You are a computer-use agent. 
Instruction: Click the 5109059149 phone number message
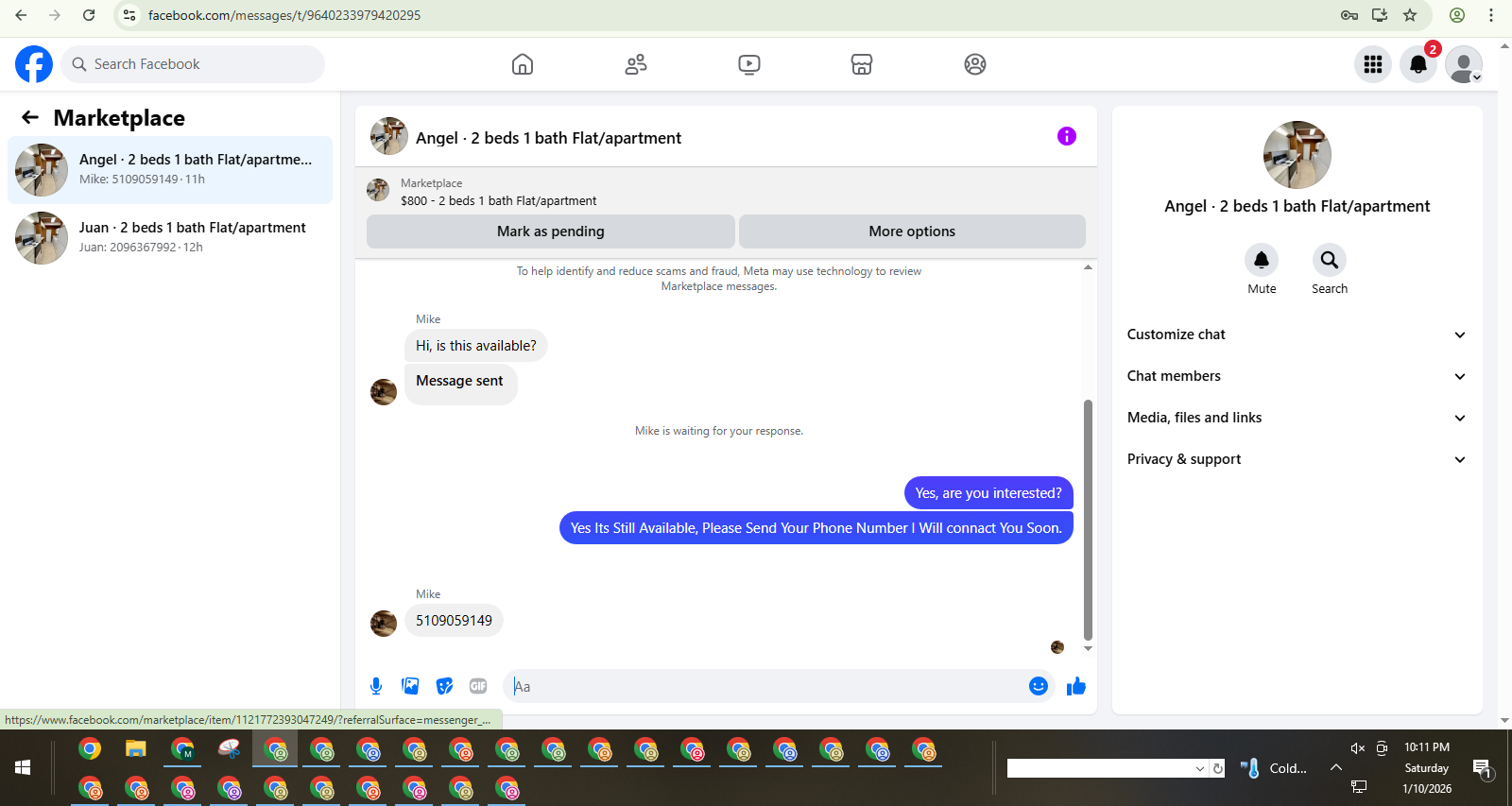click(454, 621)
